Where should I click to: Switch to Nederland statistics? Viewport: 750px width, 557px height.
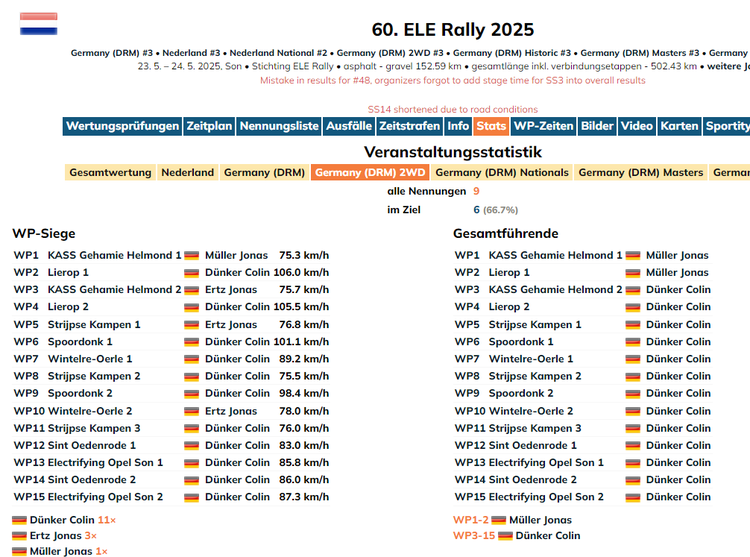tap(188, 173)
